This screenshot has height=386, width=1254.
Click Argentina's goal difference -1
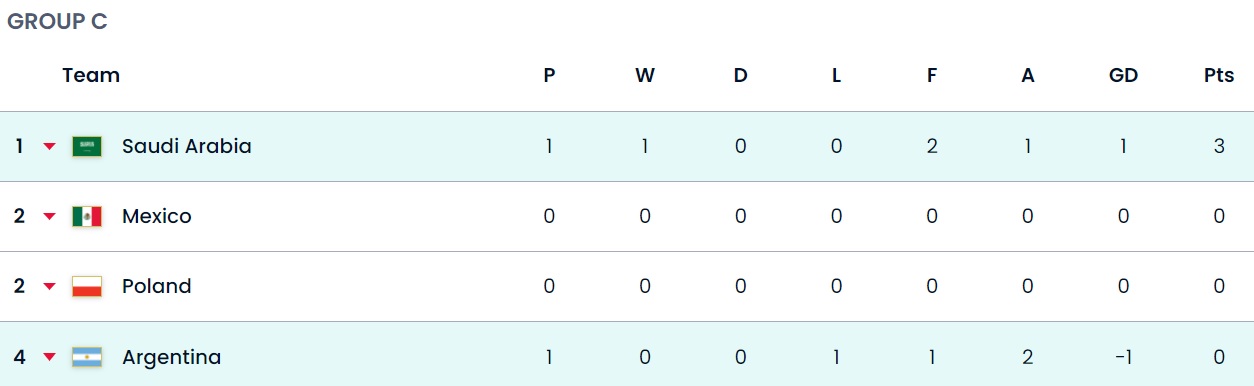point(1123,357)
